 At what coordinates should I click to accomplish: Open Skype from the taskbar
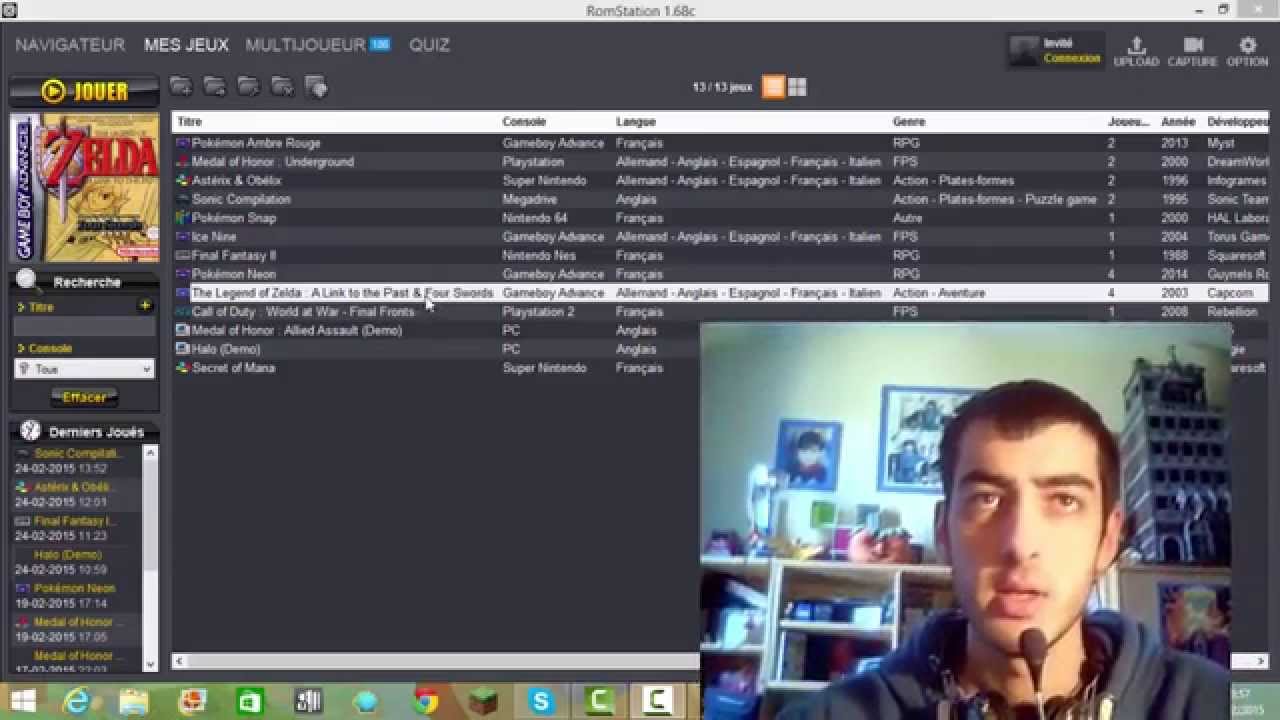542,702
